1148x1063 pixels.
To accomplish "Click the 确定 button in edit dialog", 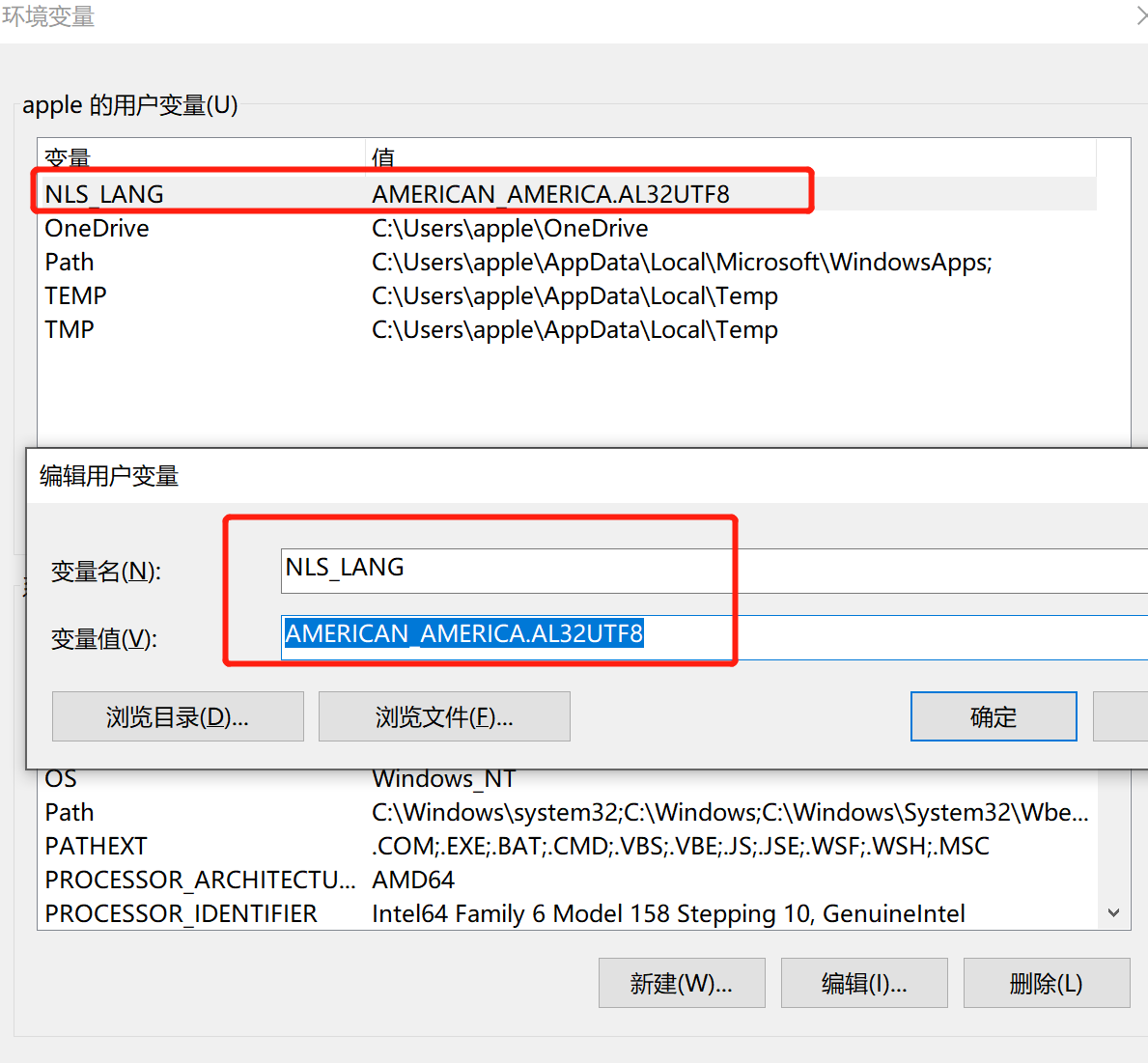I will tap(993, 716).
